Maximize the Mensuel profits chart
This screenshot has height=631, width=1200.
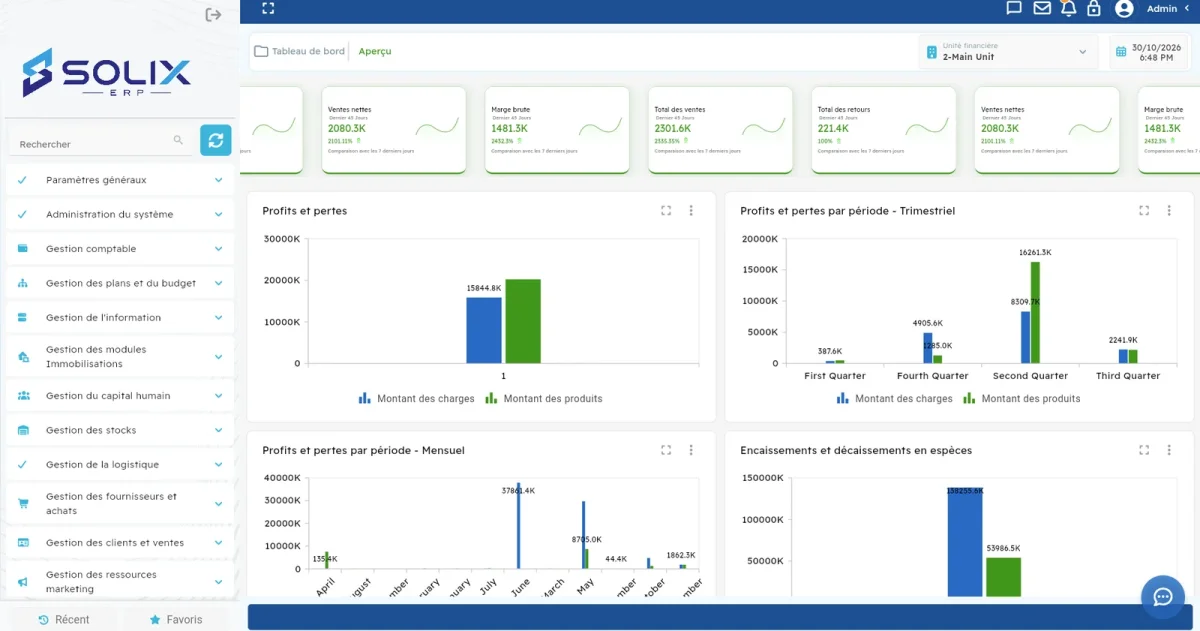(666, 450)
